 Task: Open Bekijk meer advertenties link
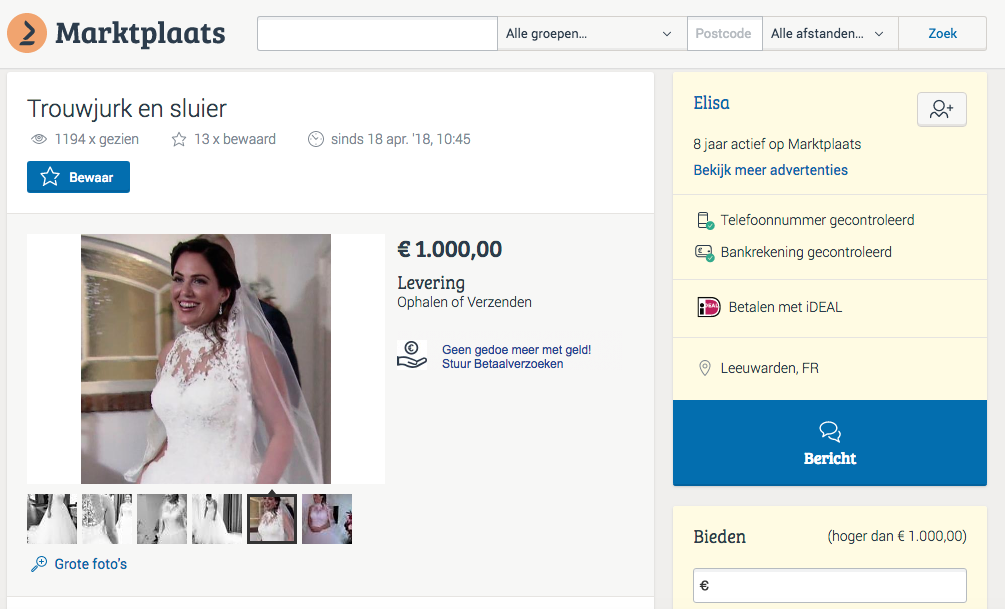(770, 170)
